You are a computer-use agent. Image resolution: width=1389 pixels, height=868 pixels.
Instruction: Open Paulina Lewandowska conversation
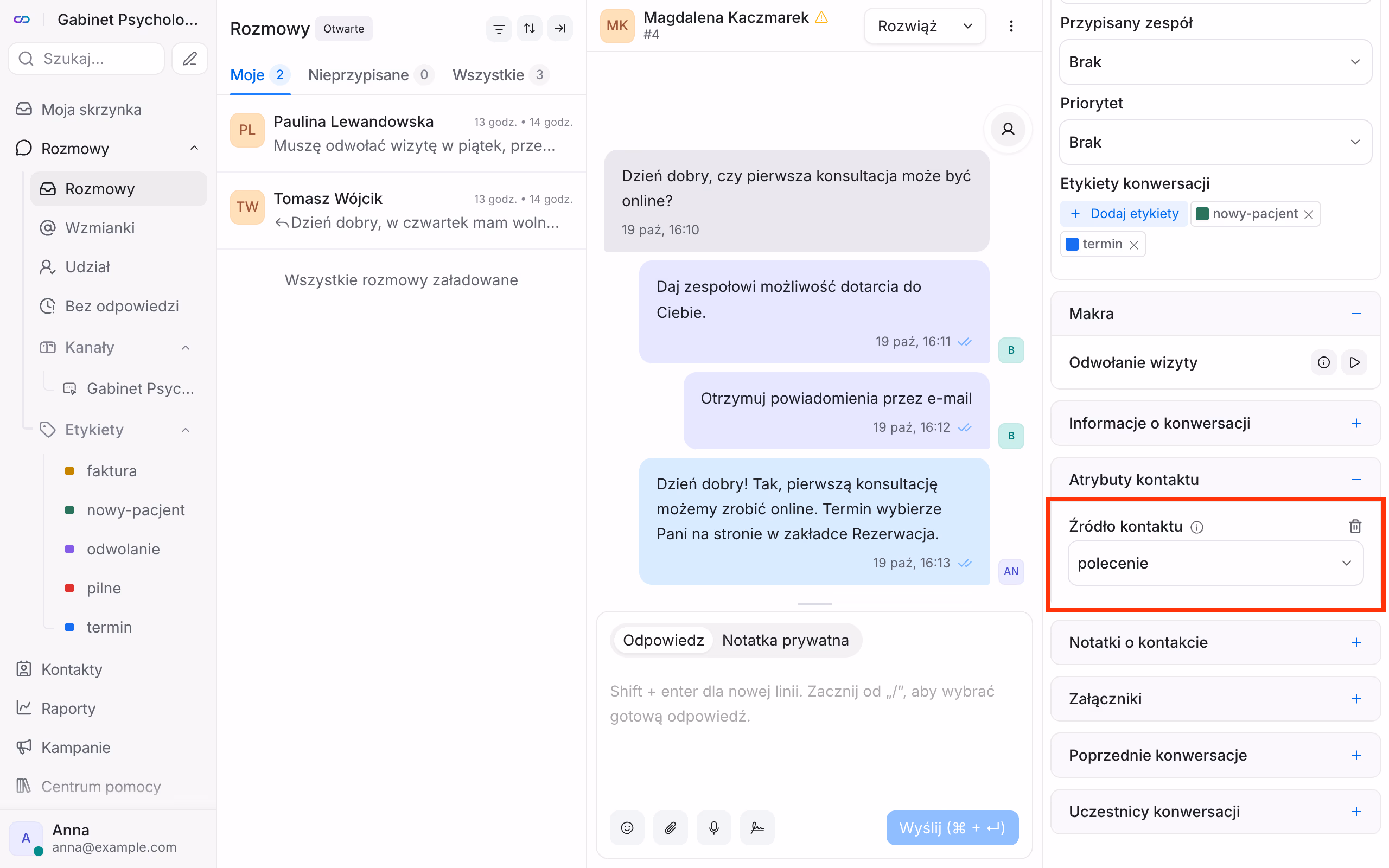click(401, 133)
